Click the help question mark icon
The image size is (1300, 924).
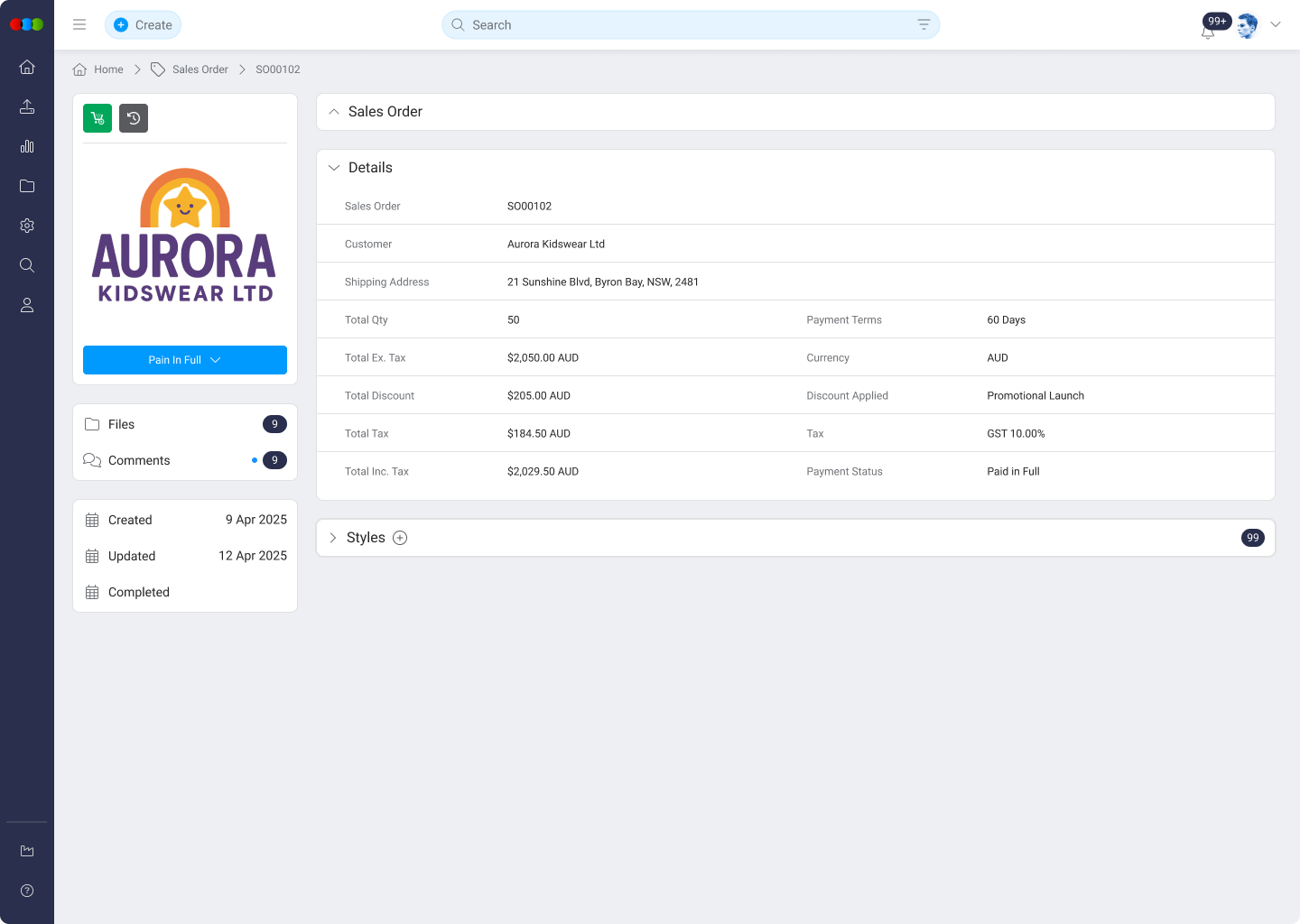point(27,891)
